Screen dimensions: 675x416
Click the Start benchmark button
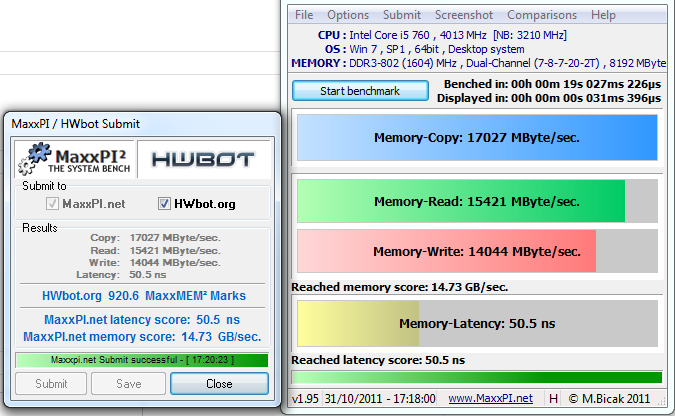(x=360, y=91)
